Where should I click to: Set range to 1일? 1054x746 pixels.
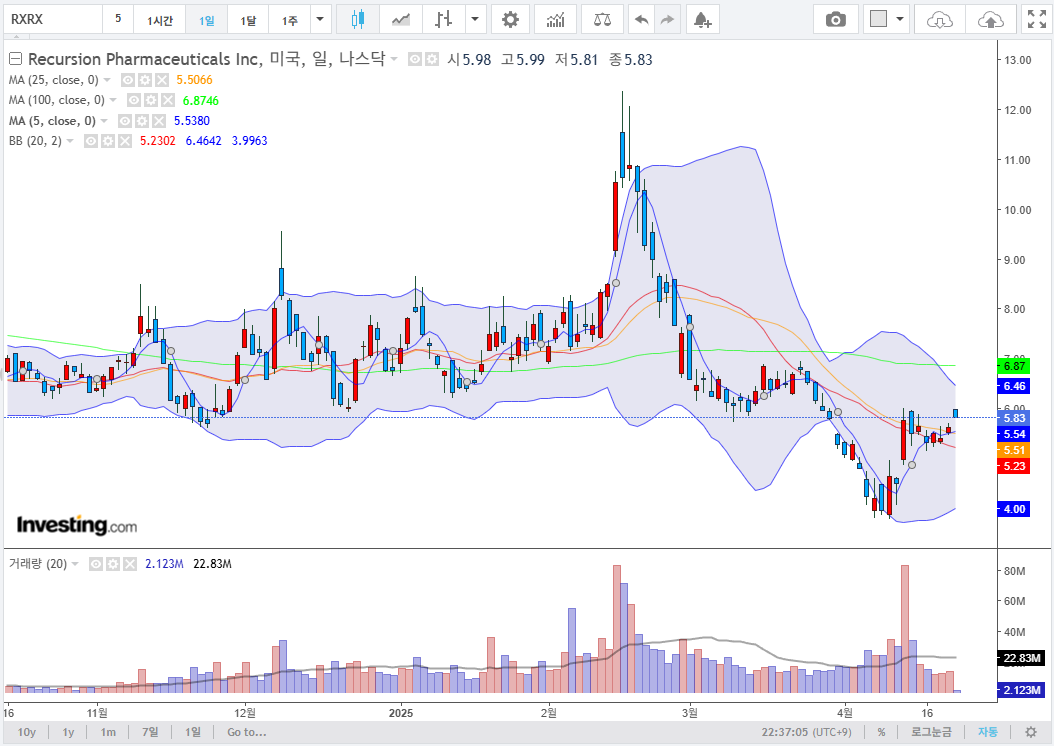point(193,732)
